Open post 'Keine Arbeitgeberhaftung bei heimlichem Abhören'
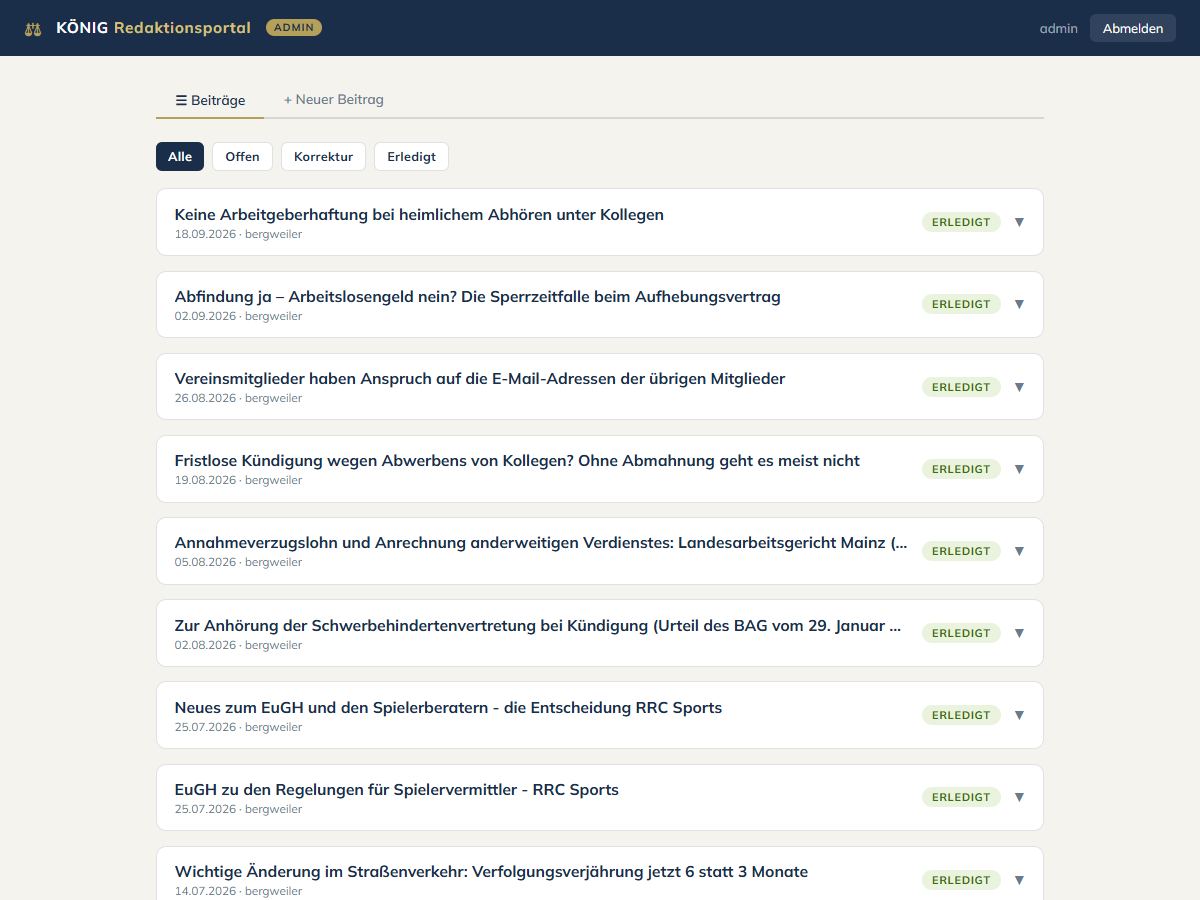 coord(419,214)
